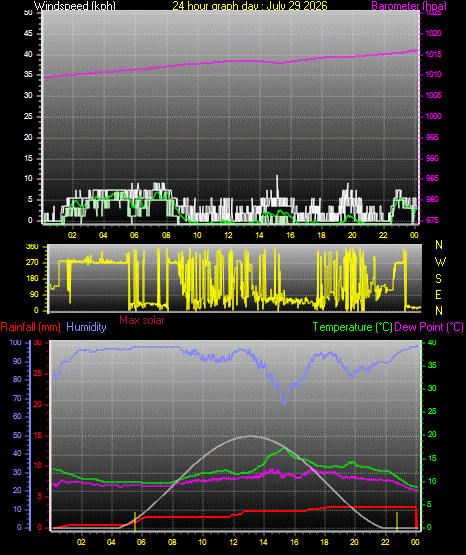Click the 80 tick on humidity axis
The image size is (466, 555).
coord(17,379)
